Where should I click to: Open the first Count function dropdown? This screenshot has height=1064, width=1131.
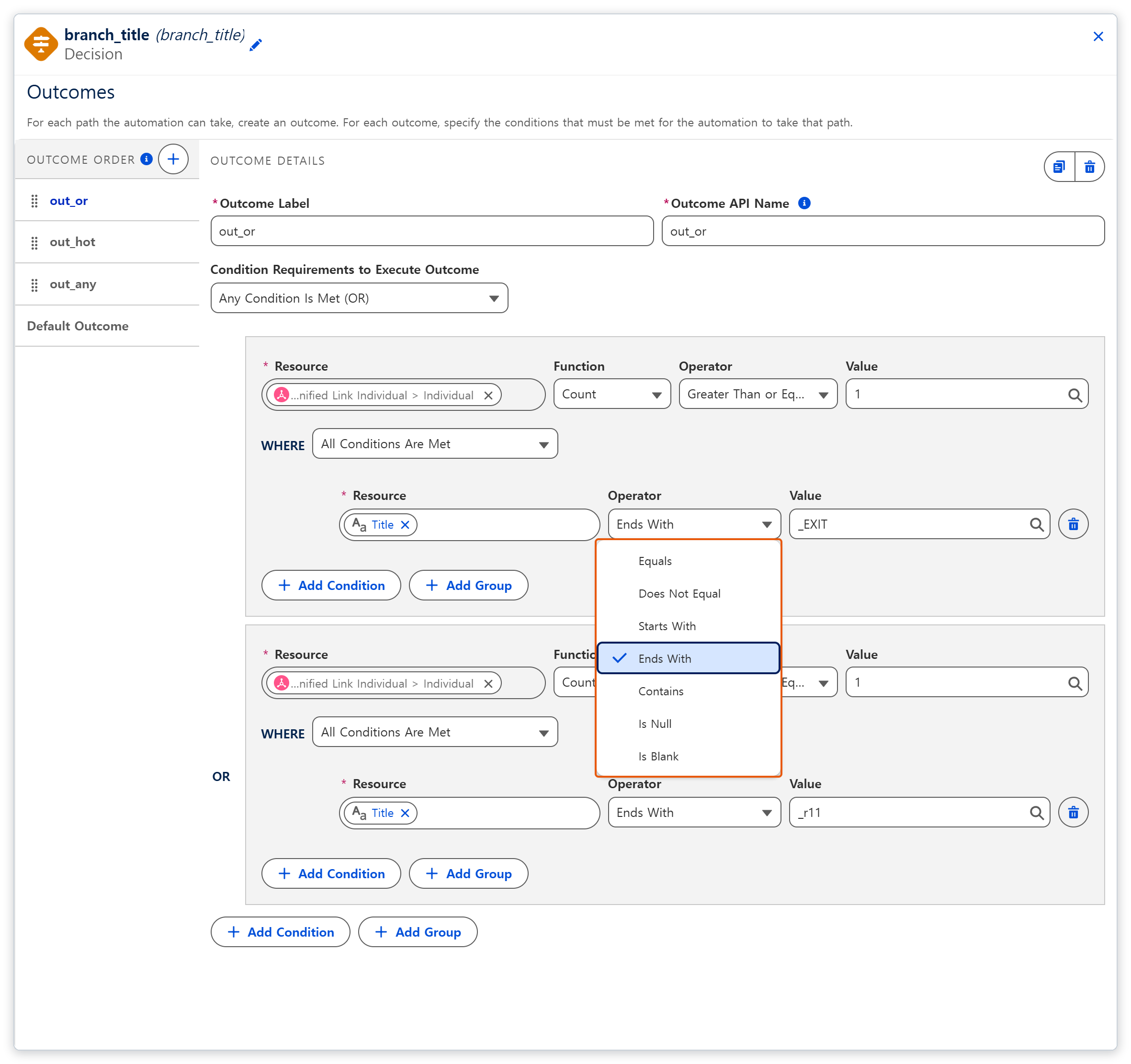[x=612, y=394]
